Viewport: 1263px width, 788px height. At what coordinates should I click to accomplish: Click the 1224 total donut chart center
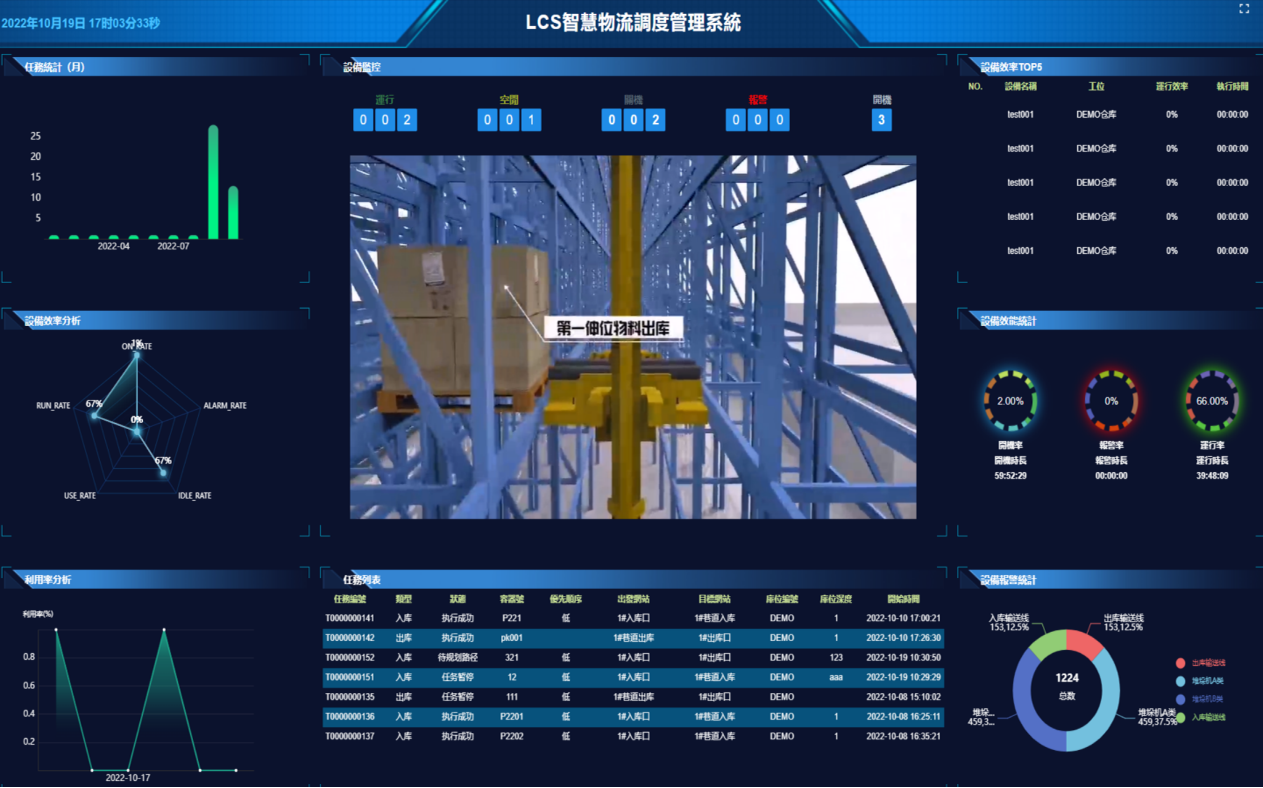click(1067, 686)
